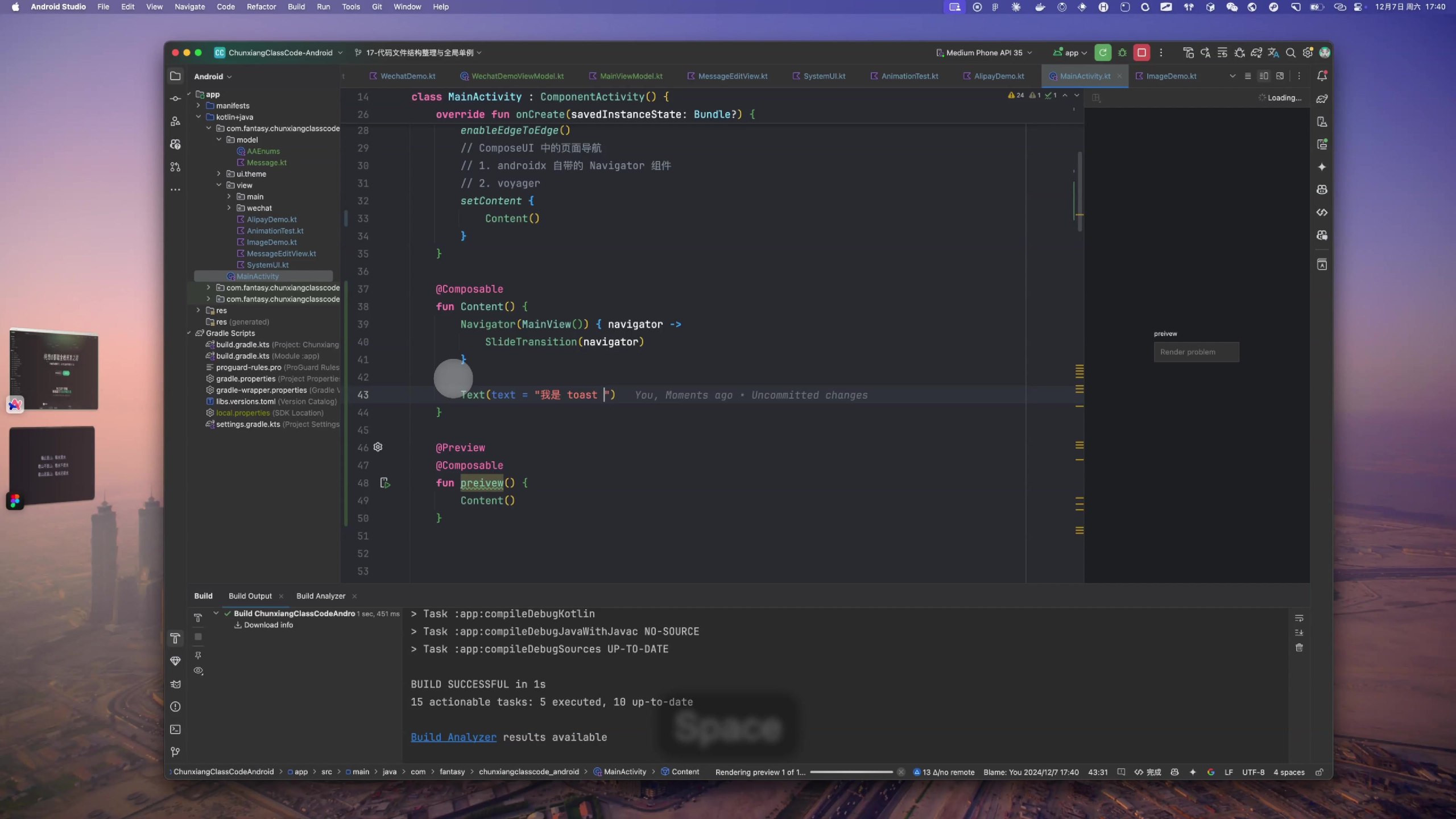Click the Build Analyzer link in the output
The height and width of the screenshot is (819, 1456).
[x=453, y=737]
